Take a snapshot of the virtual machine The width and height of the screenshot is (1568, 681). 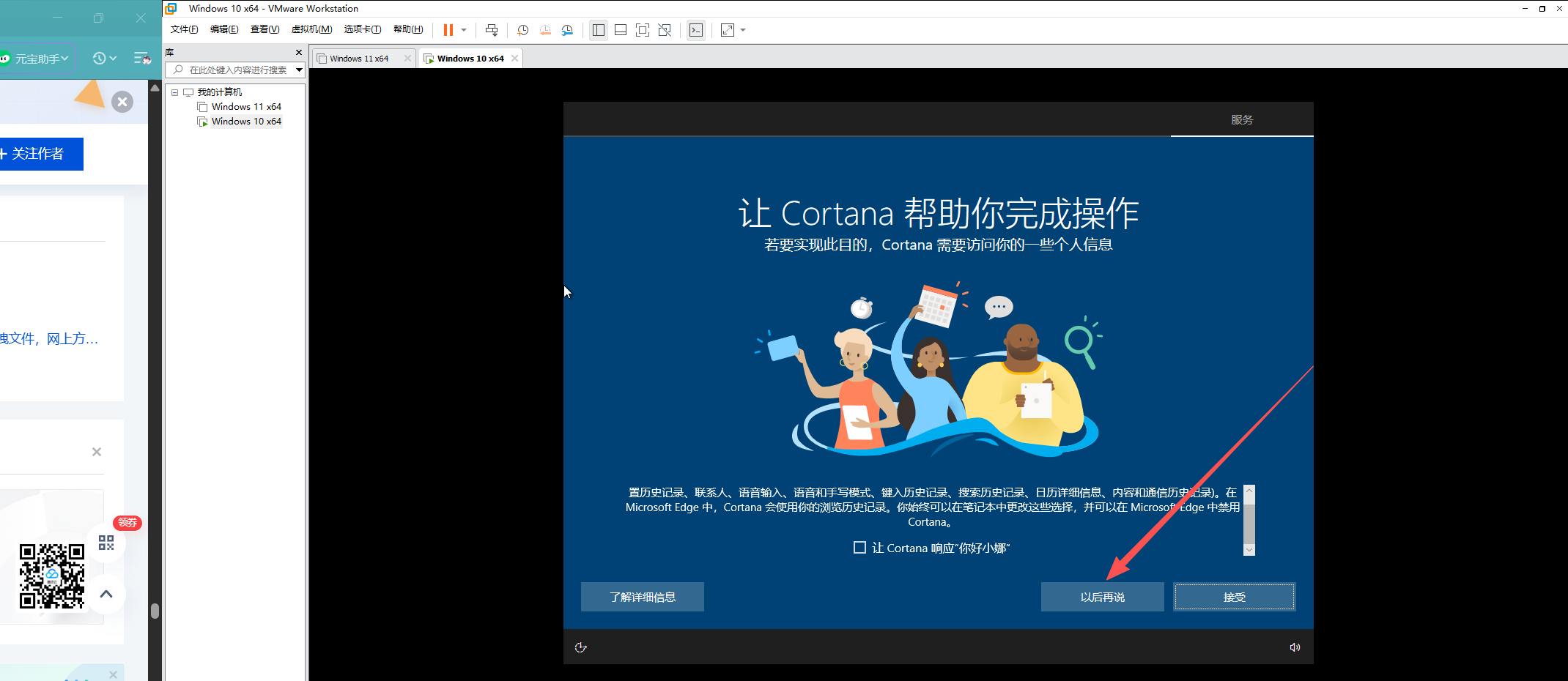[x=522, y=30]
